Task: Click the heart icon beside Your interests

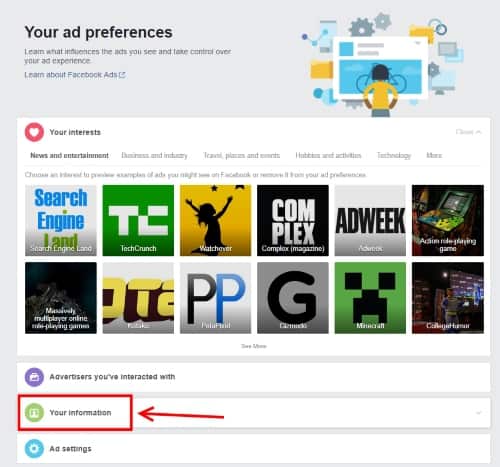Action: coord(34,132)
